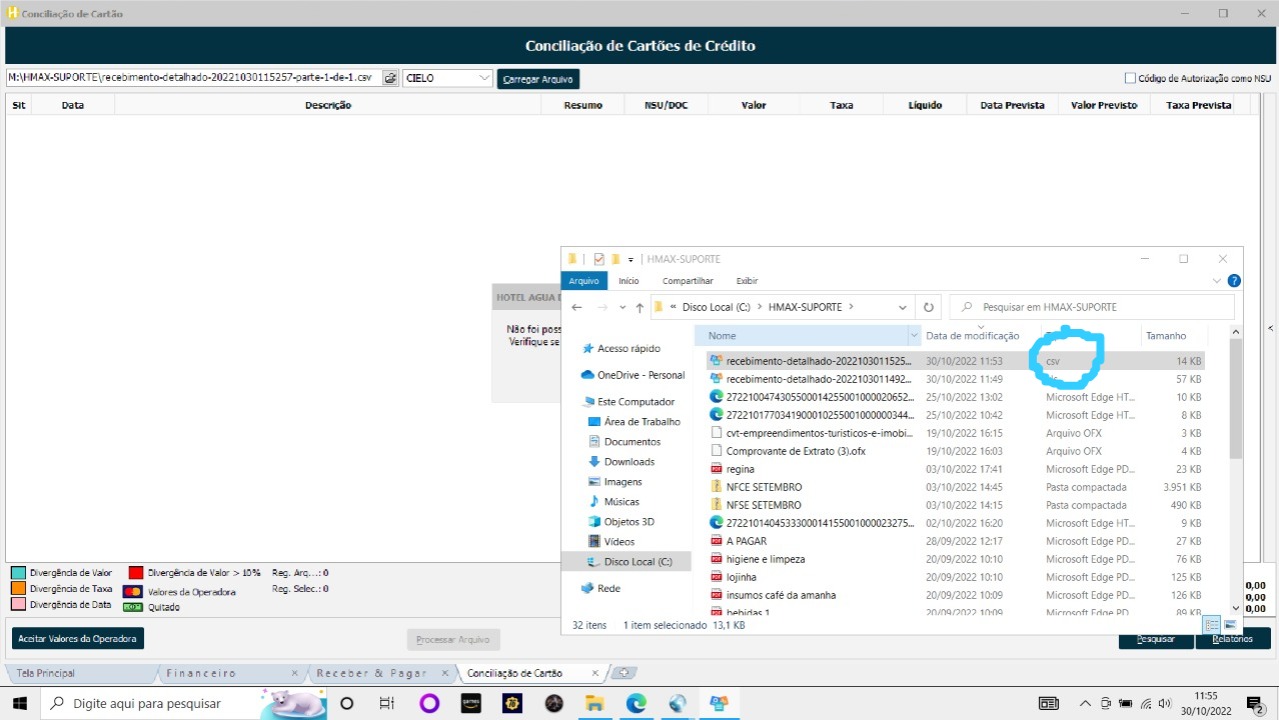Screen dimensions: 1279x720
Task: Open Microsoft Edge from the taskbar
Action: pos(636,703)
